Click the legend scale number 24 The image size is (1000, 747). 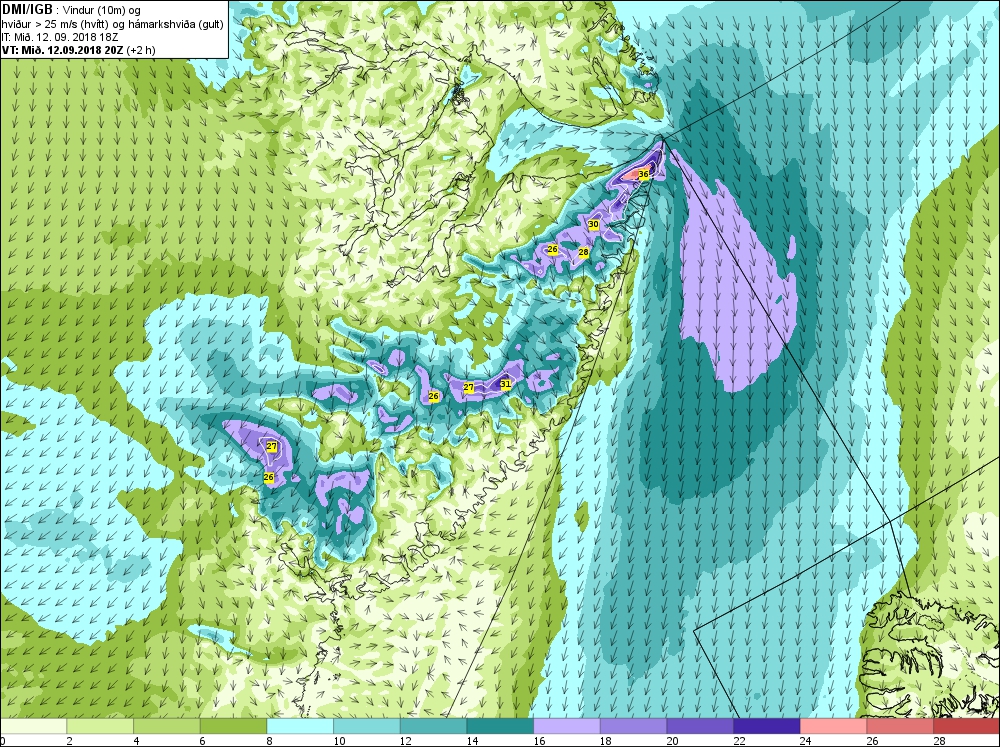805,741
